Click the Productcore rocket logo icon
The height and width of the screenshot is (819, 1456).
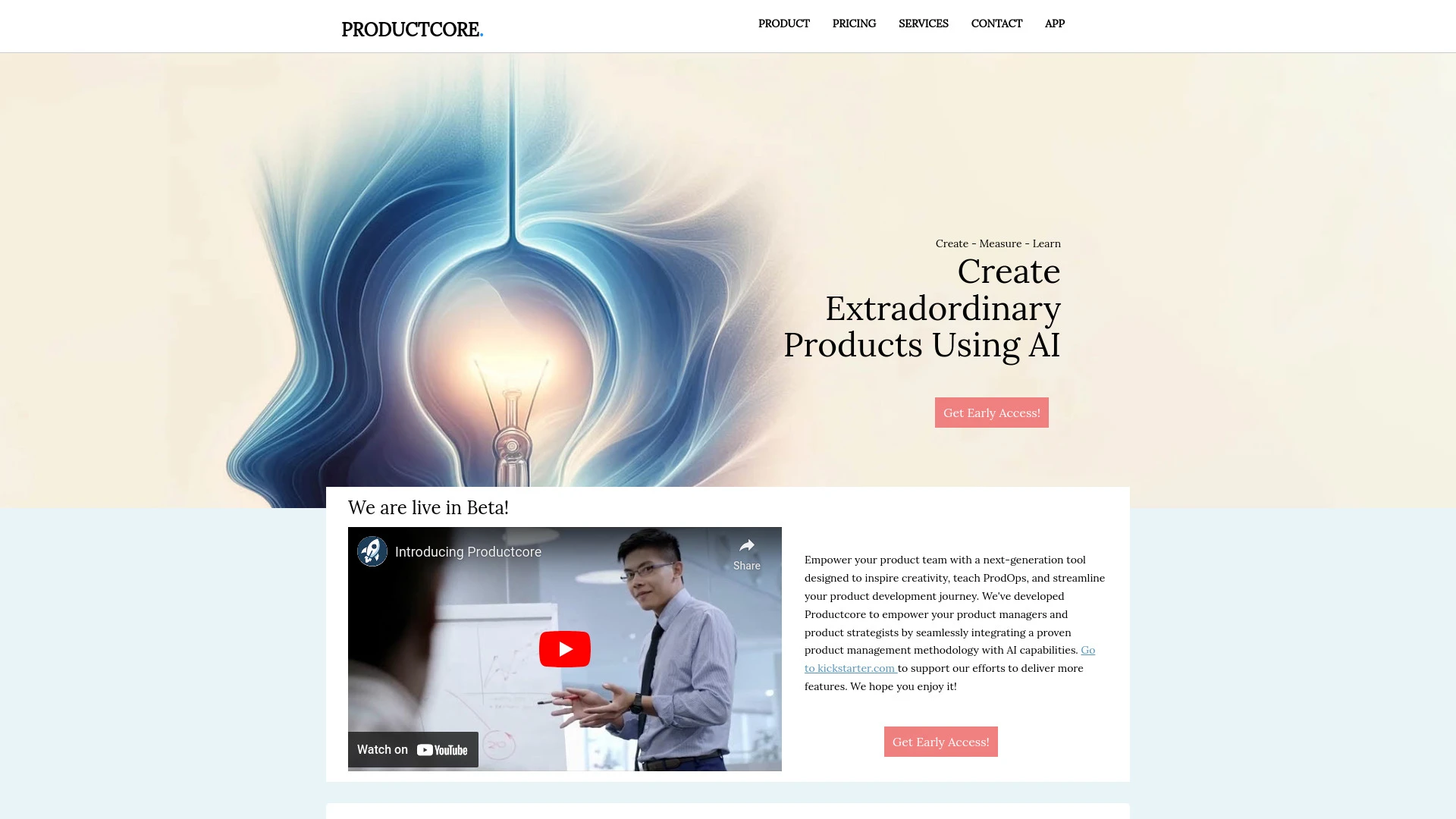pyautogui.click(x=371, y=551)
